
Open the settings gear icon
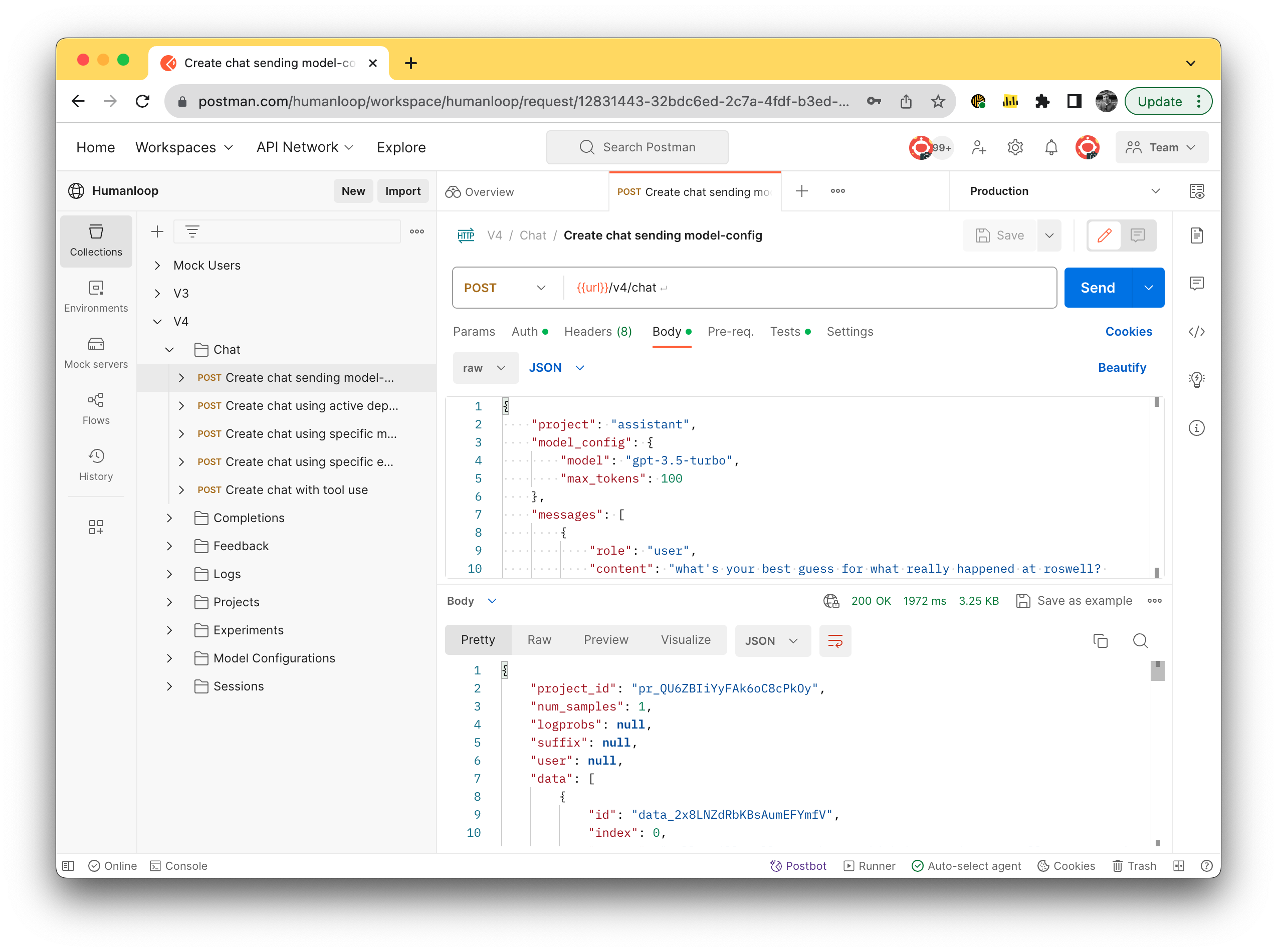[1014, 147]
